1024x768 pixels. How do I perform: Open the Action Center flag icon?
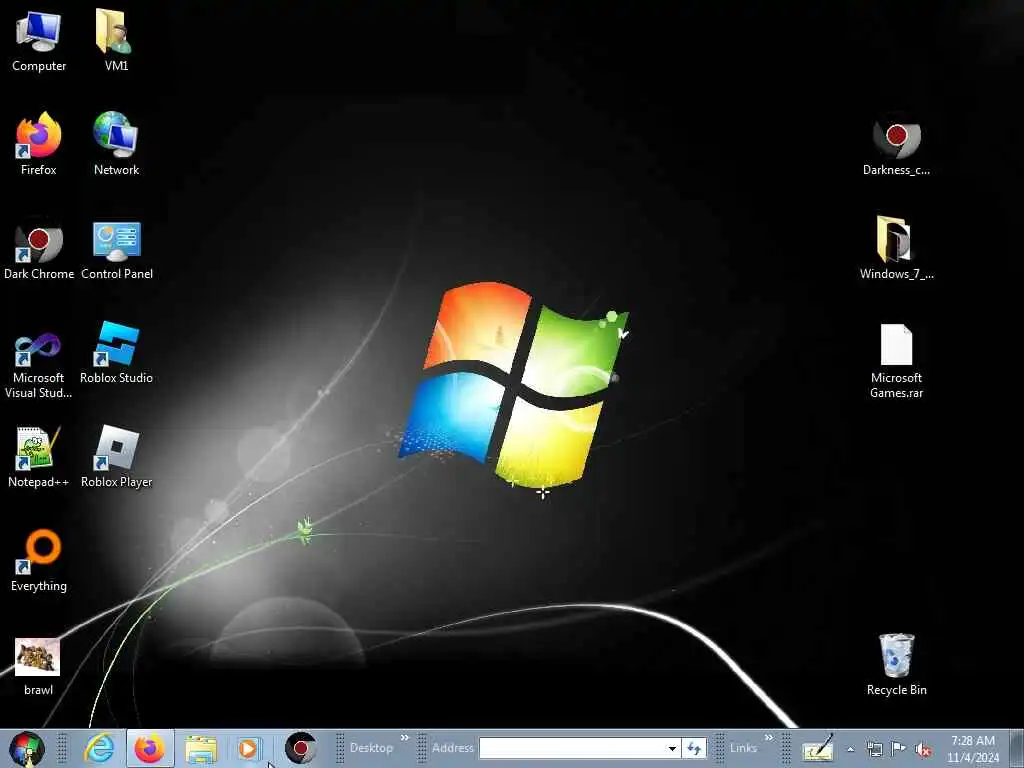click(899, 749)
